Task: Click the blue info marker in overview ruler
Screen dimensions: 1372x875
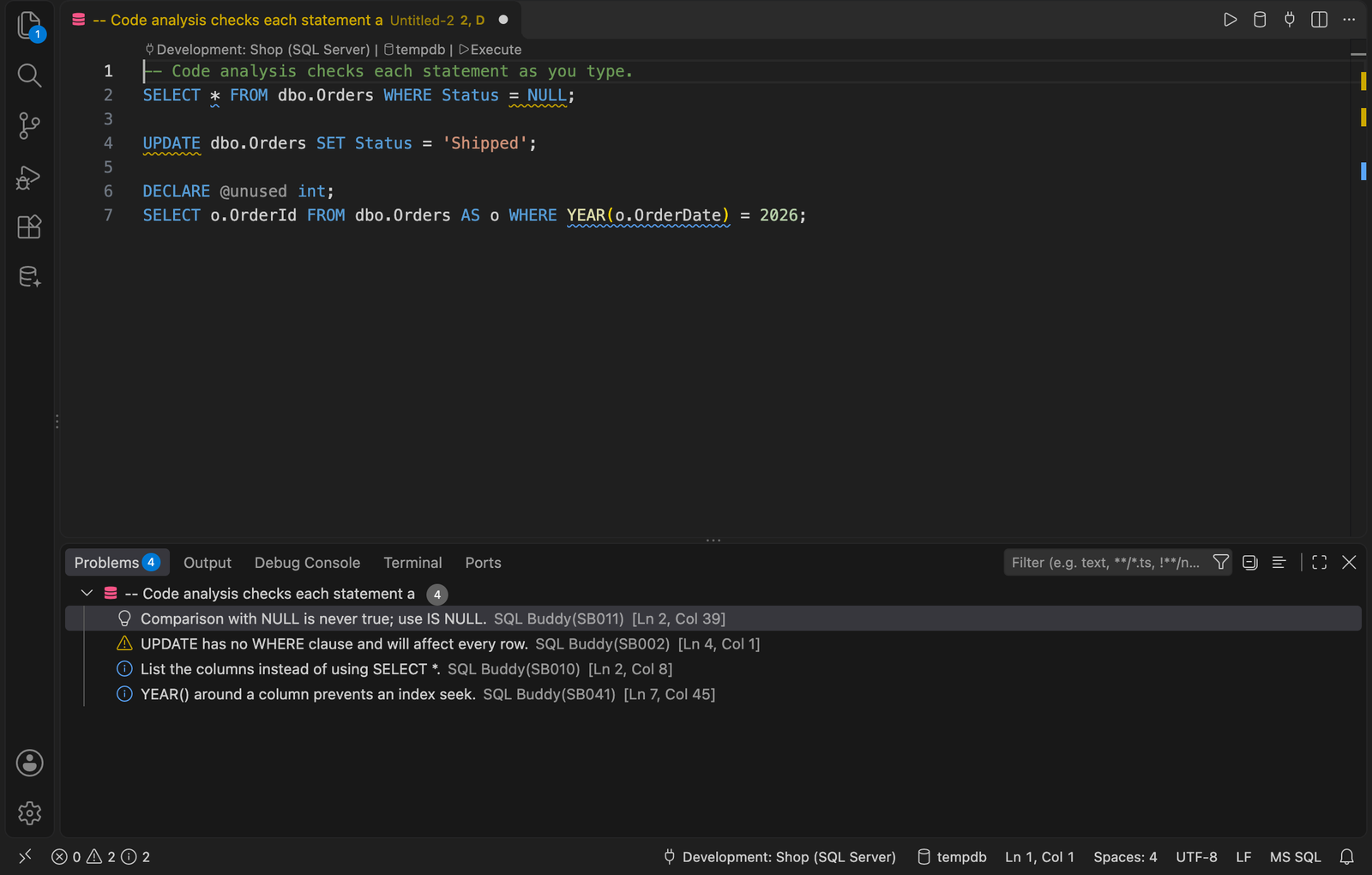Action: pos(1363,172)
